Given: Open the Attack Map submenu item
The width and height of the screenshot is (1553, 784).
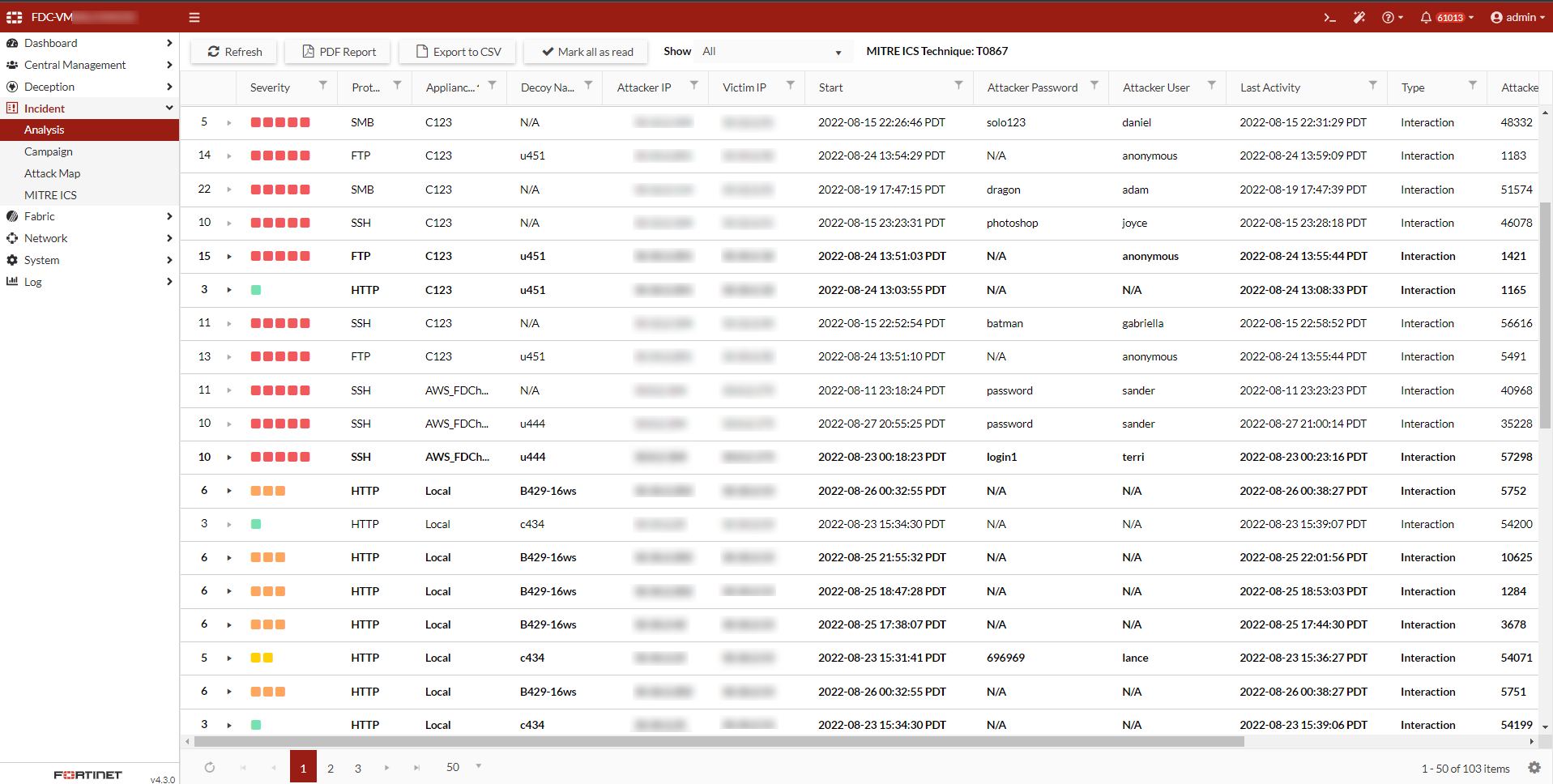Looking at the screenshot, I should pos(89,173).
